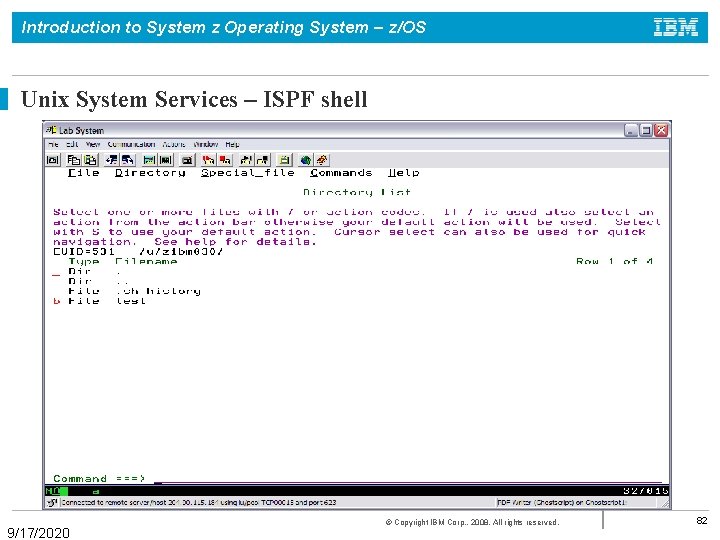Click the 'Directory List' panel title
Image resolution: width=720 pixels, height=540 pixels.
(x=357, y=192)
